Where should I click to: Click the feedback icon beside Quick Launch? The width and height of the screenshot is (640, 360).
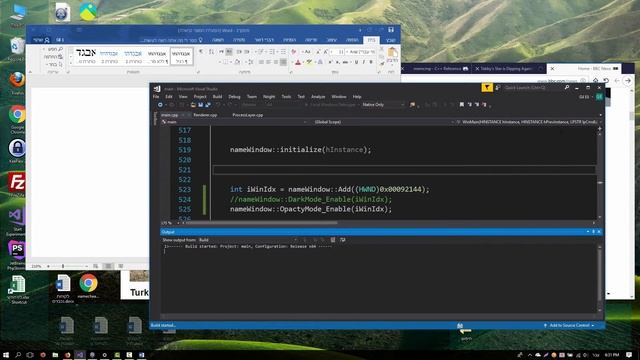pyautogui.click(x=498, y=88)
